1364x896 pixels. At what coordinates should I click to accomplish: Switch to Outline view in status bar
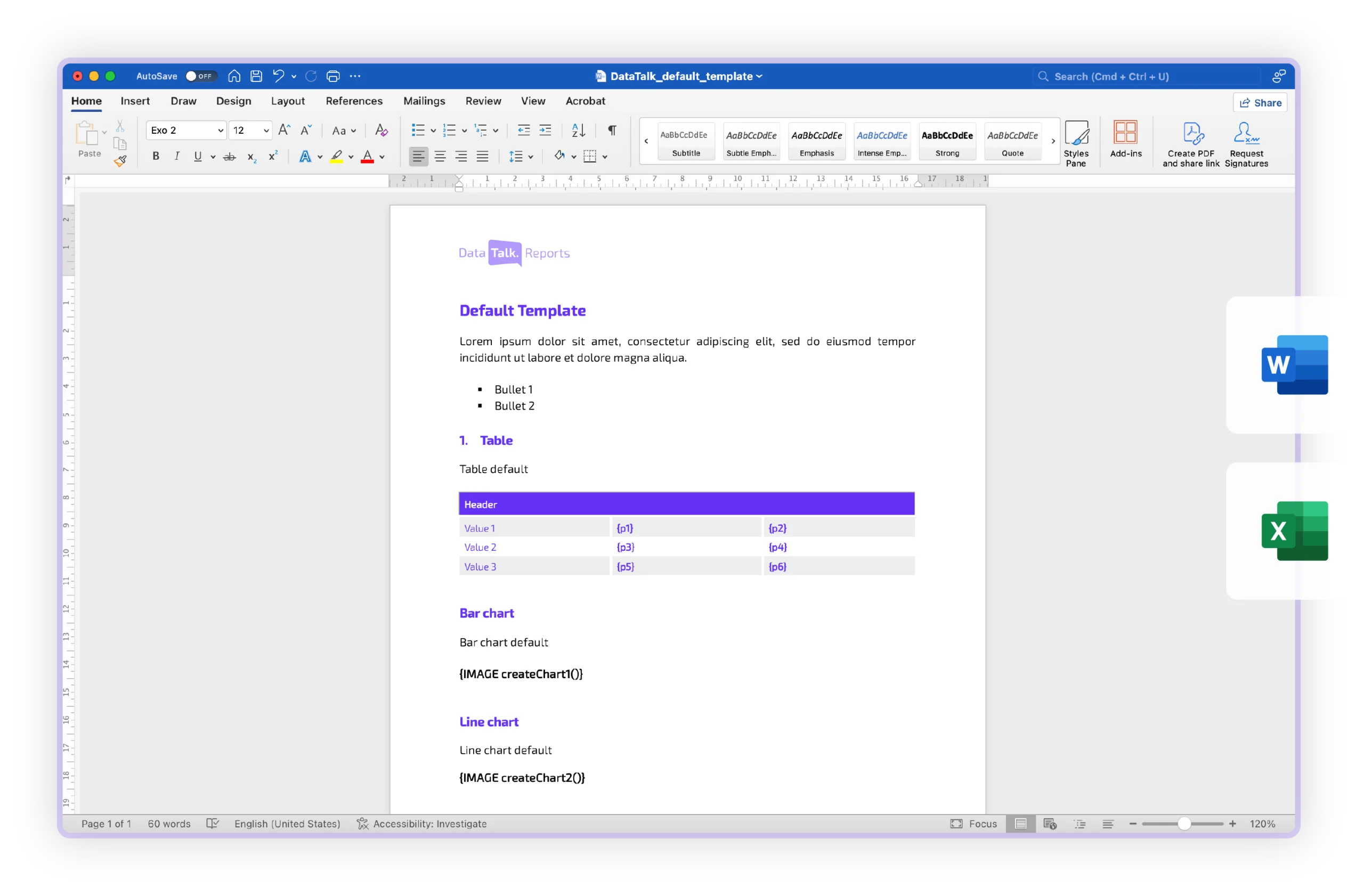click(1079, 824)
